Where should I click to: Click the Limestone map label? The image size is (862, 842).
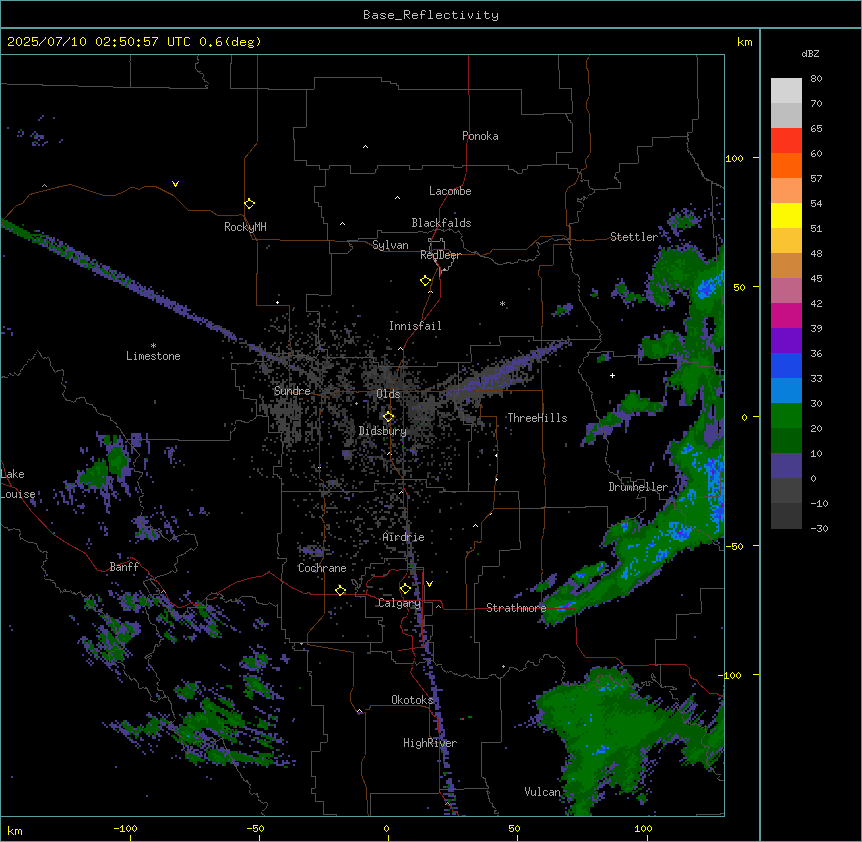click(x=153, y=356)
